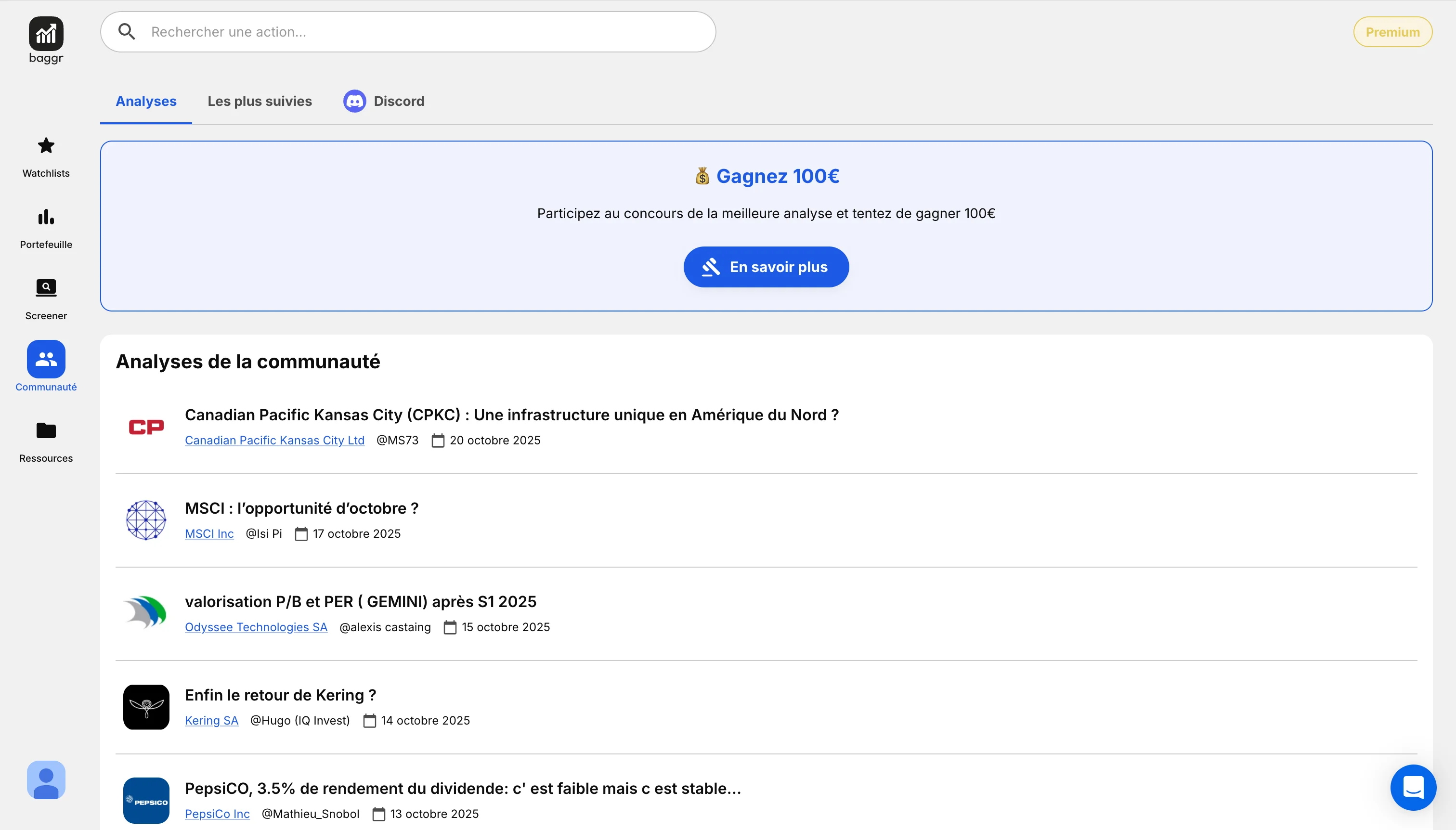
Task: Open the Screener sidebar icon
Action: pyautogui.click(x=46, y=288)
